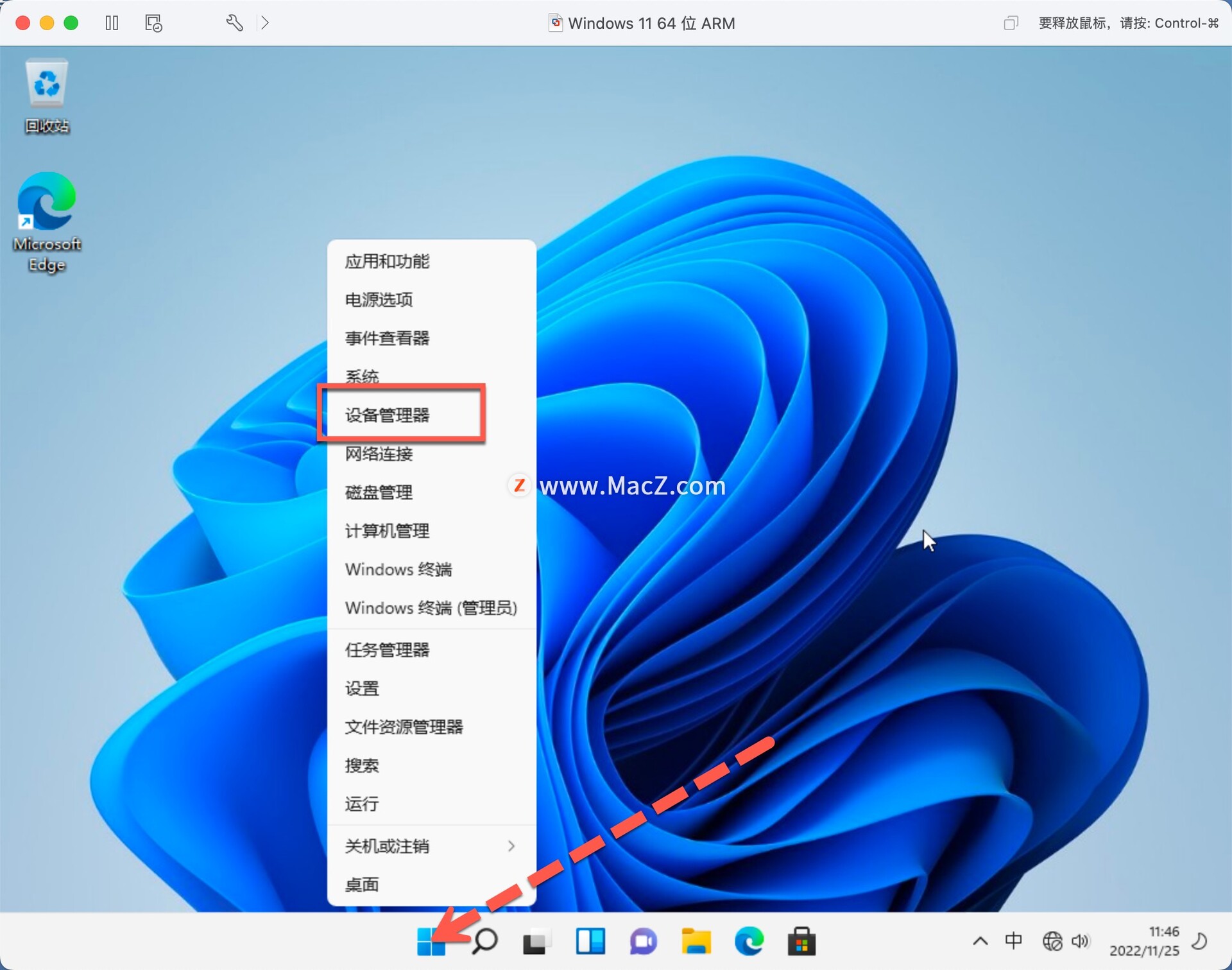Open Windows Search on the taskbar

[484, 941]
